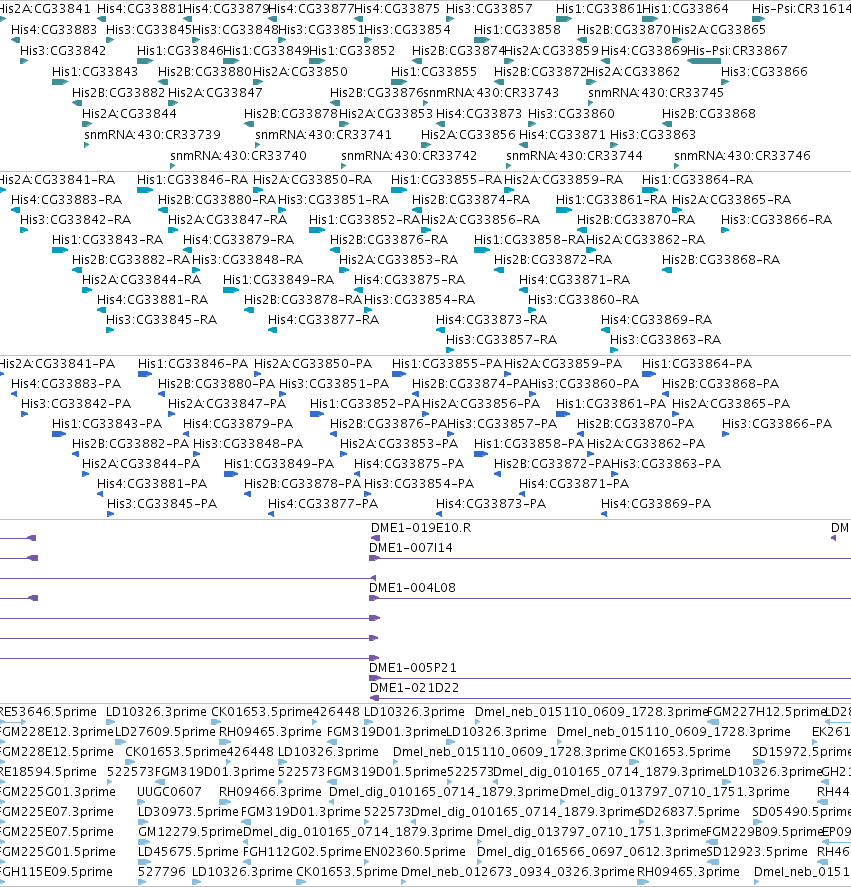851x887 pixels.
Task: Select the His3:CG33857 gene label
Action: [489, 8]
